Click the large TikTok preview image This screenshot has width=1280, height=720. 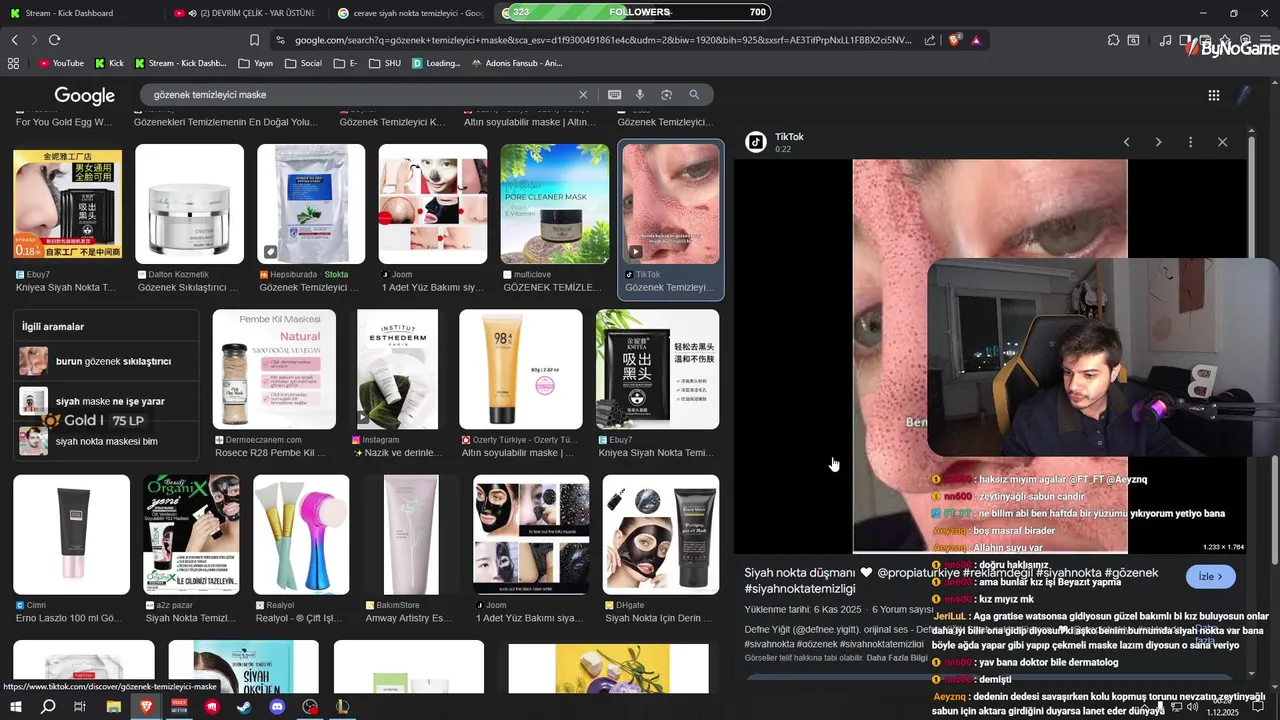click(x=890, y=355)
